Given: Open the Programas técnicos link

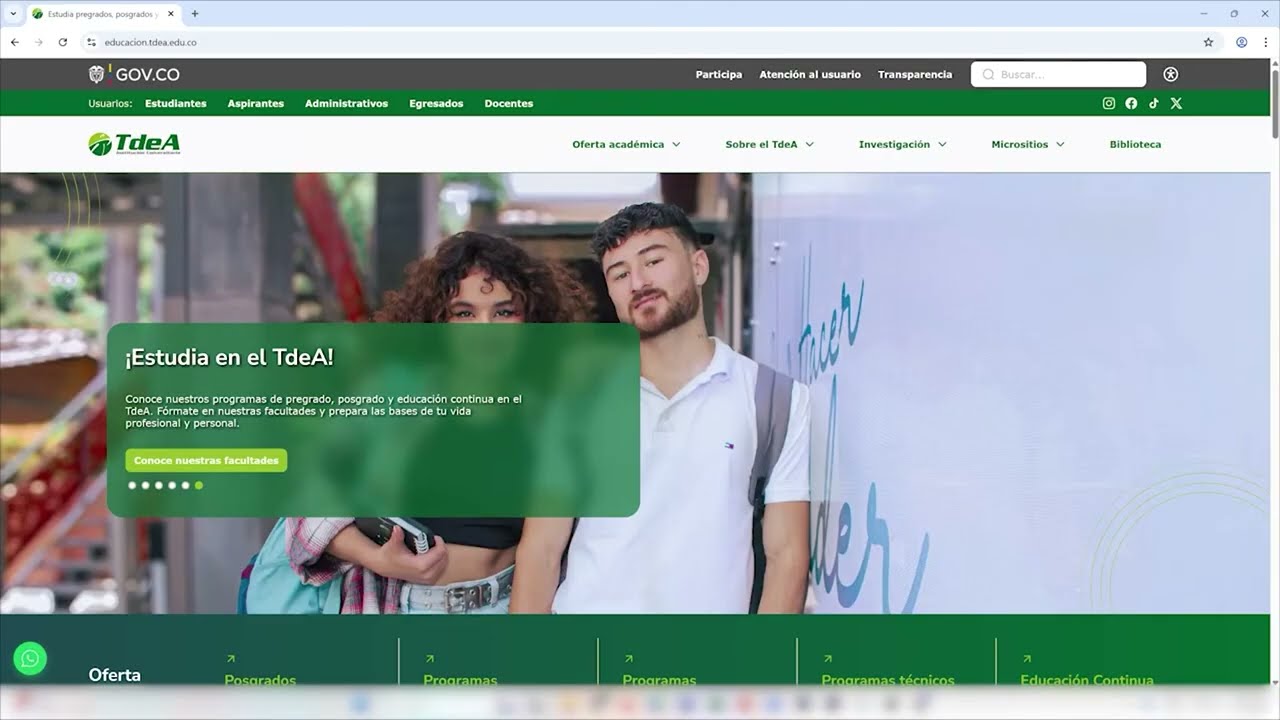Looking at the screenshot, I should [888, 680].
